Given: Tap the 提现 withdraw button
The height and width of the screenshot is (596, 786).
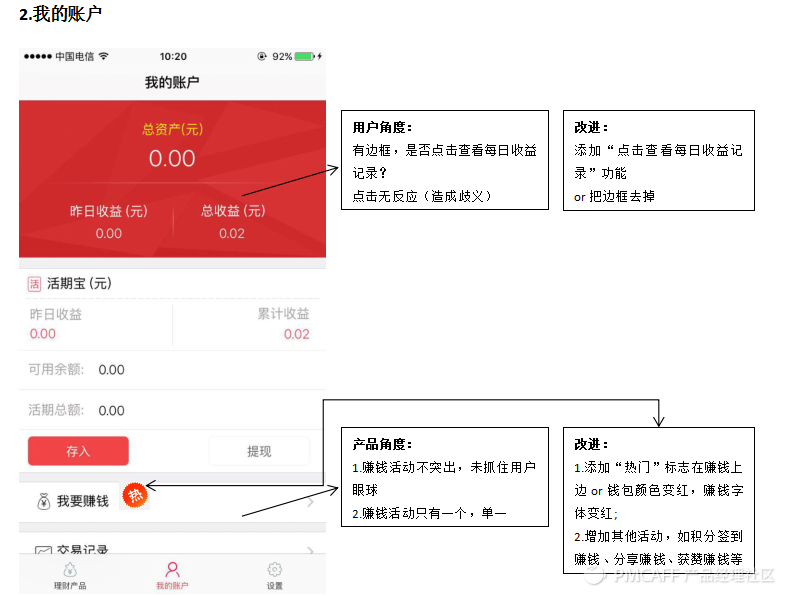Looking at the screenshot, I should (259, 451).
